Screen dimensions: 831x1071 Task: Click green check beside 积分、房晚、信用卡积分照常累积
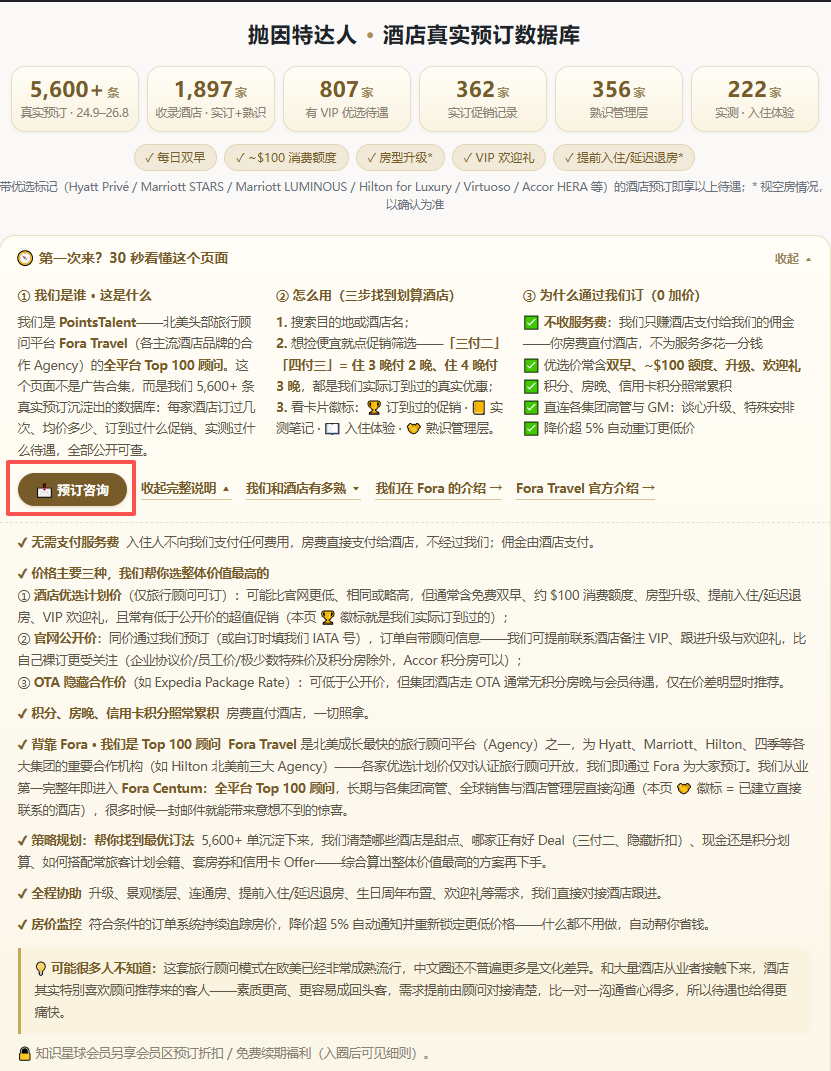[531, 387]
